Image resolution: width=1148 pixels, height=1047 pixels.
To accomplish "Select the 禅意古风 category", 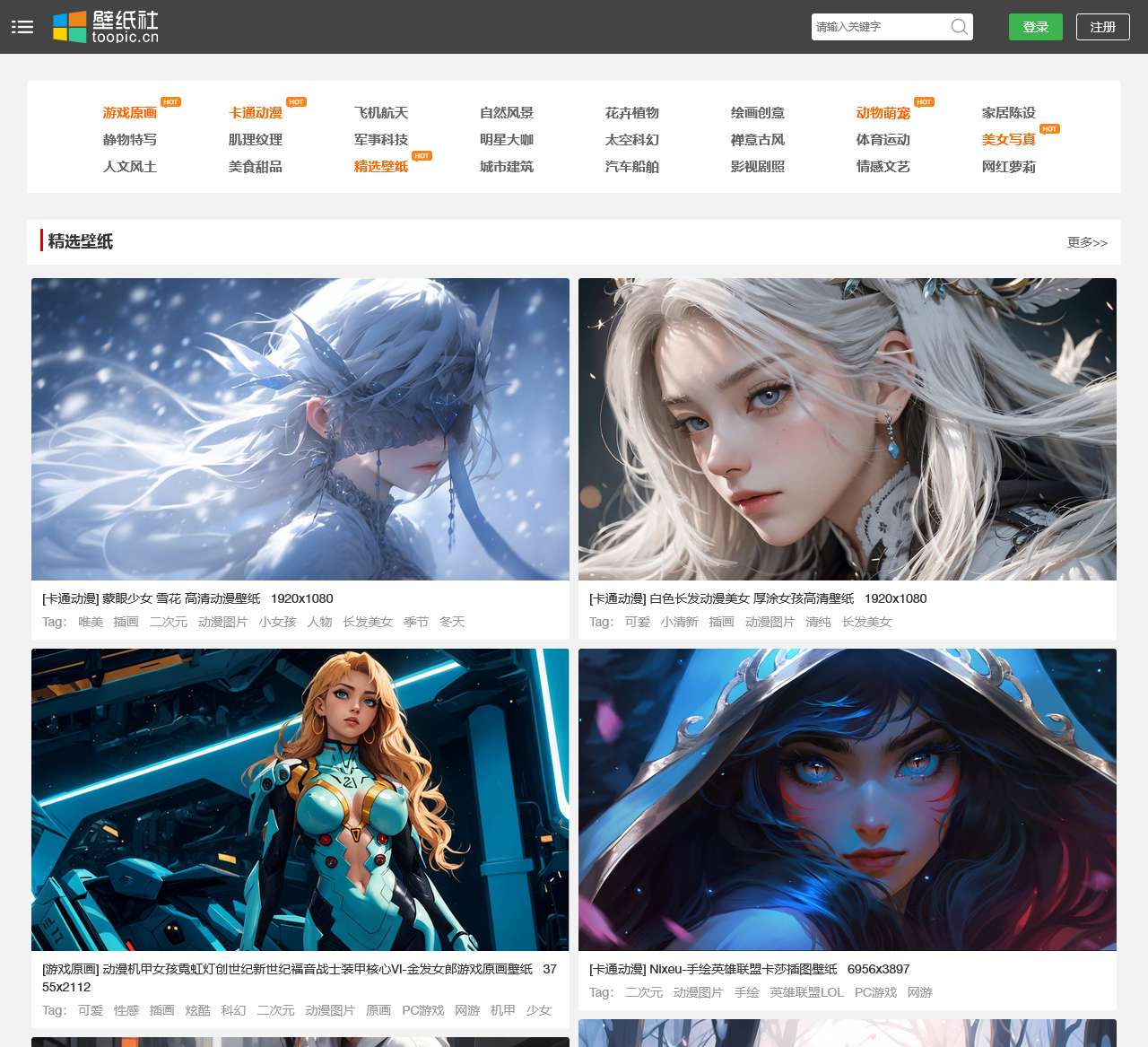I will tap(758, 140).
